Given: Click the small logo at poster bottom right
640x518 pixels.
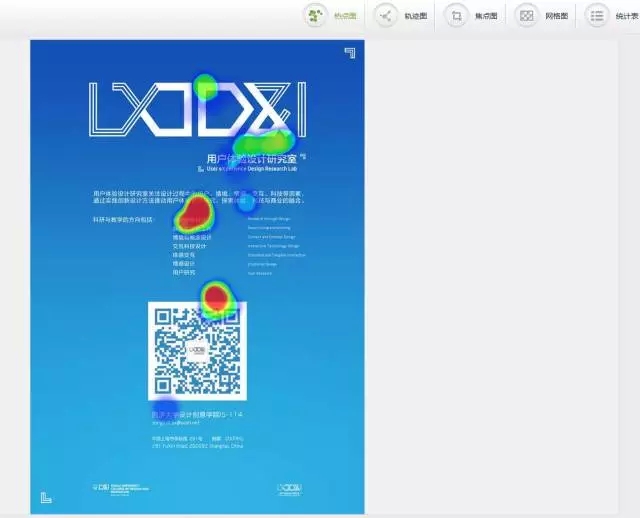Looking at the screenshot, I should pyautogui.click(x=289, y=489).
